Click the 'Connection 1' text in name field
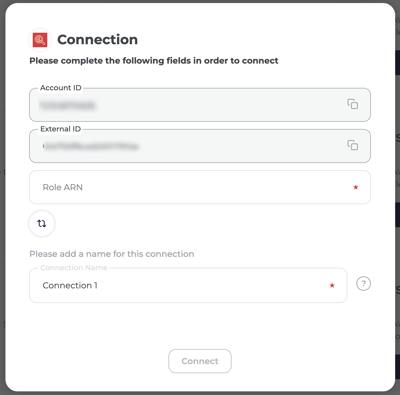This screenshot has height=395, width=400. point(70,285)
